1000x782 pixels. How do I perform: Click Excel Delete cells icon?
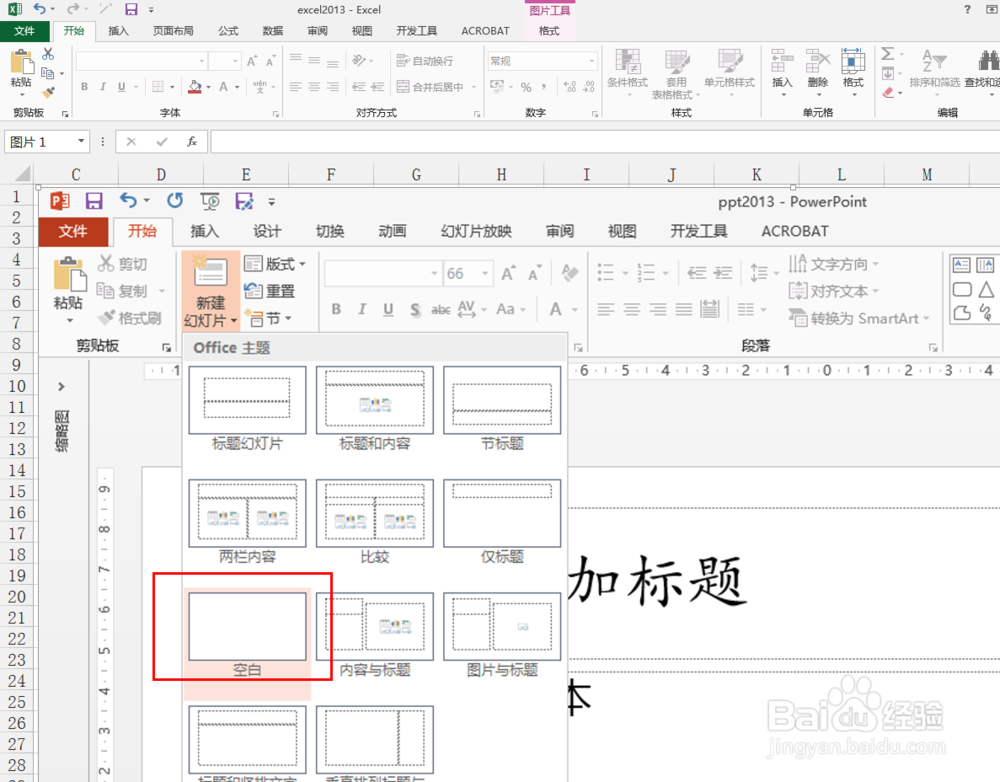click(x=818, y=61)
